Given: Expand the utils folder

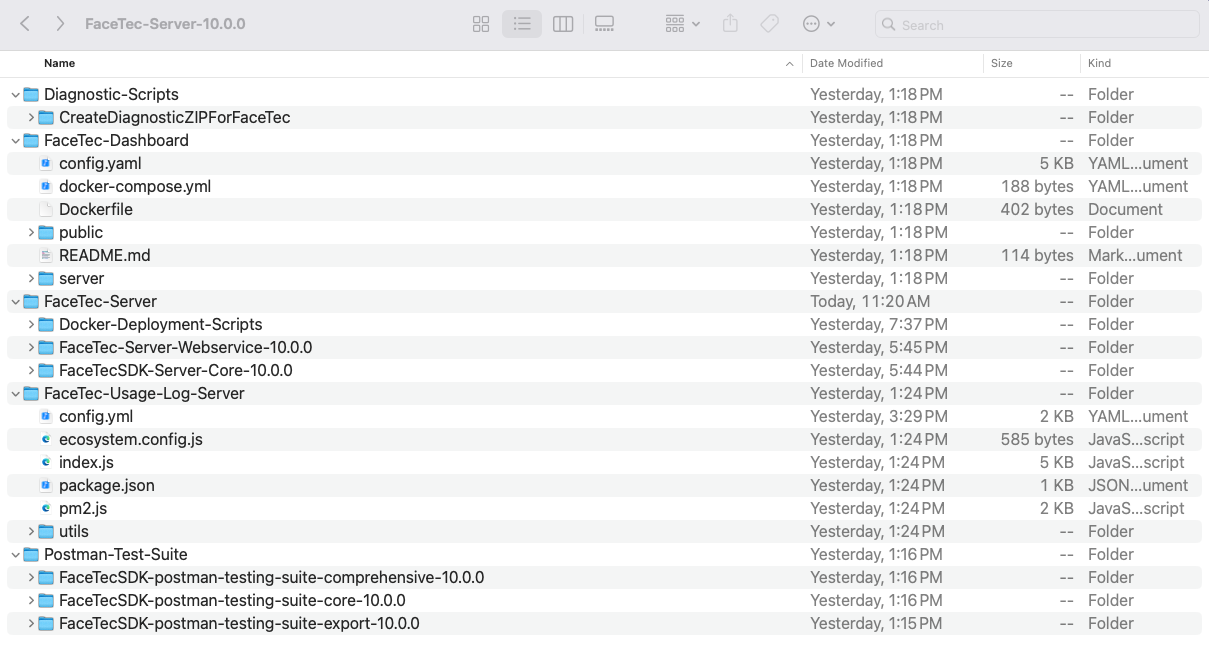Looking at the screenshot, I should coord(31,532).
